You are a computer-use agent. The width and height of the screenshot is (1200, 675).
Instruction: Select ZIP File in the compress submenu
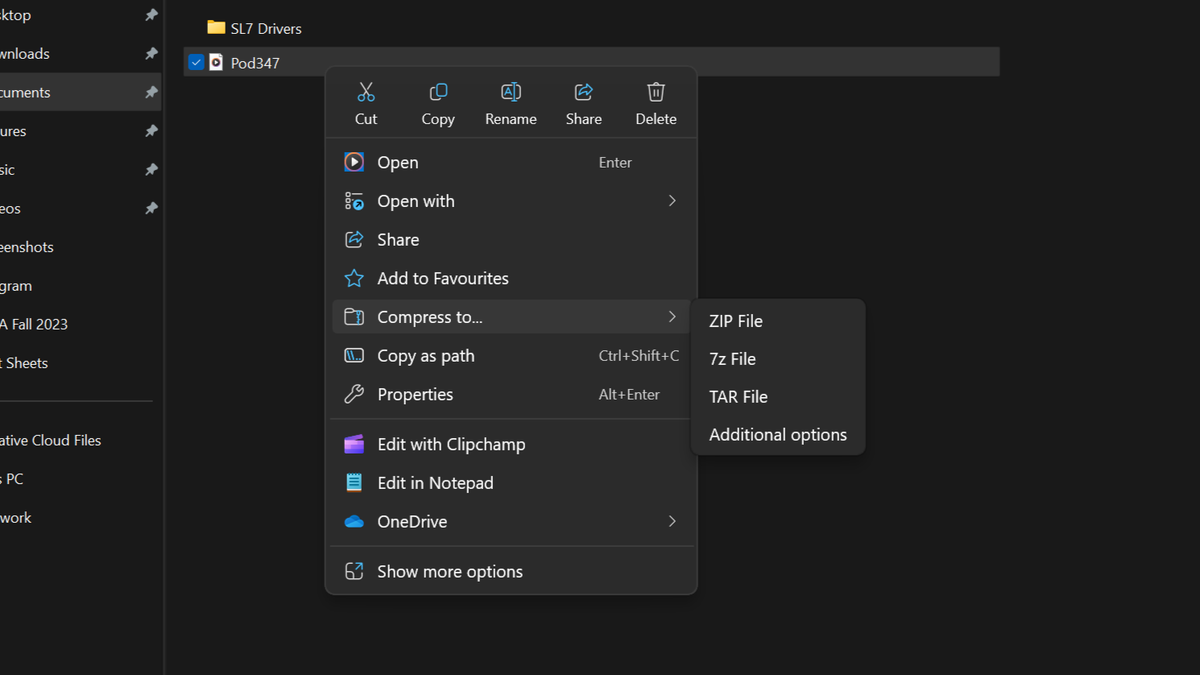pos(735,320)
